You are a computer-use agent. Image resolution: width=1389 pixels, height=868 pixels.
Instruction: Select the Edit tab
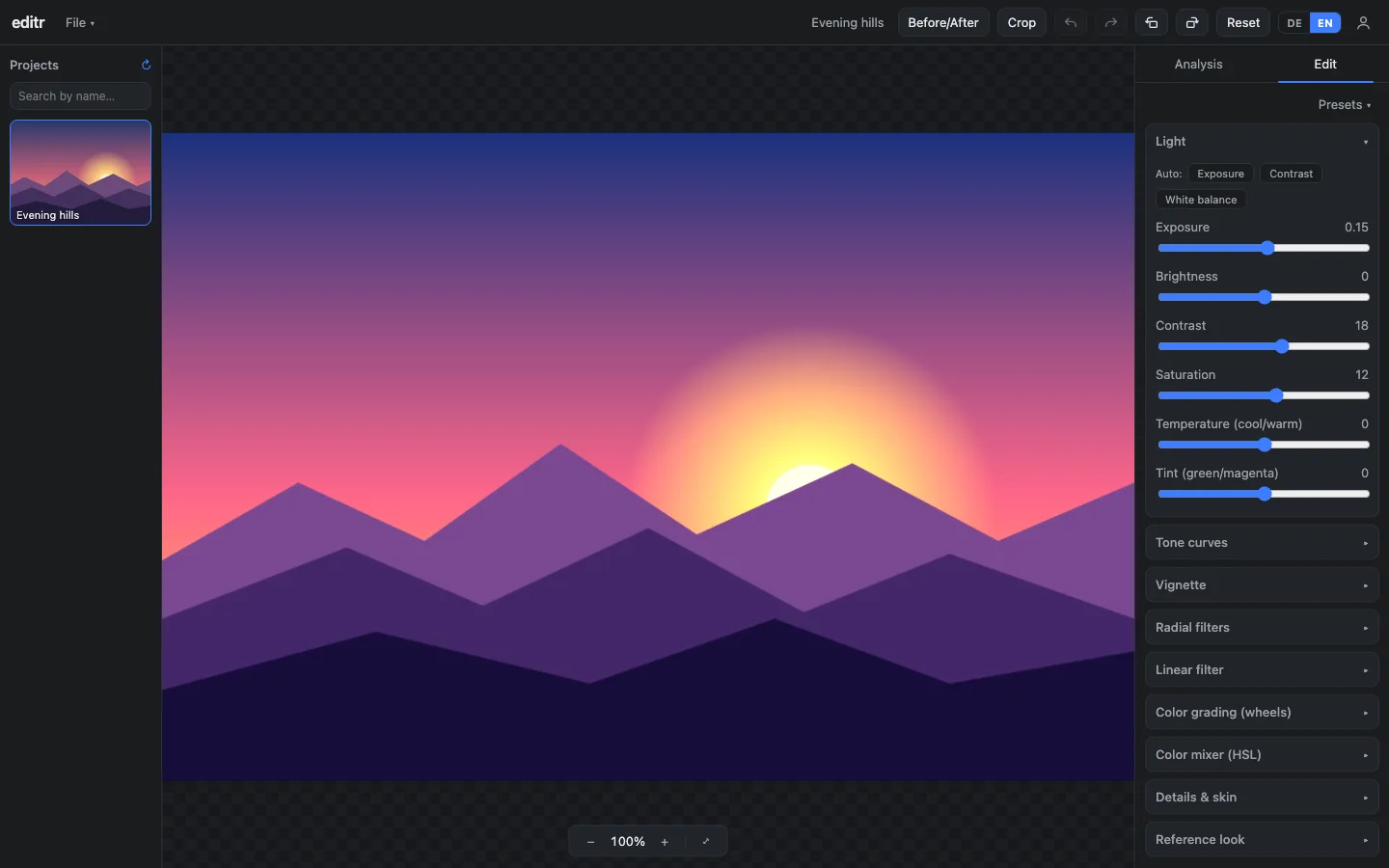pyautogui.click(x=1325, y=64)
